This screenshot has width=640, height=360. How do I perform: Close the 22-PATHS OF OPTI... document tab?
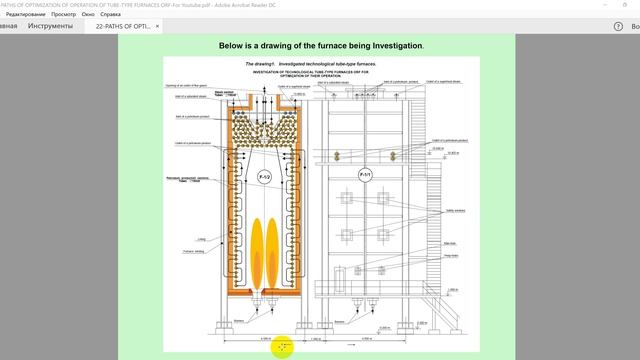(158, 26)
